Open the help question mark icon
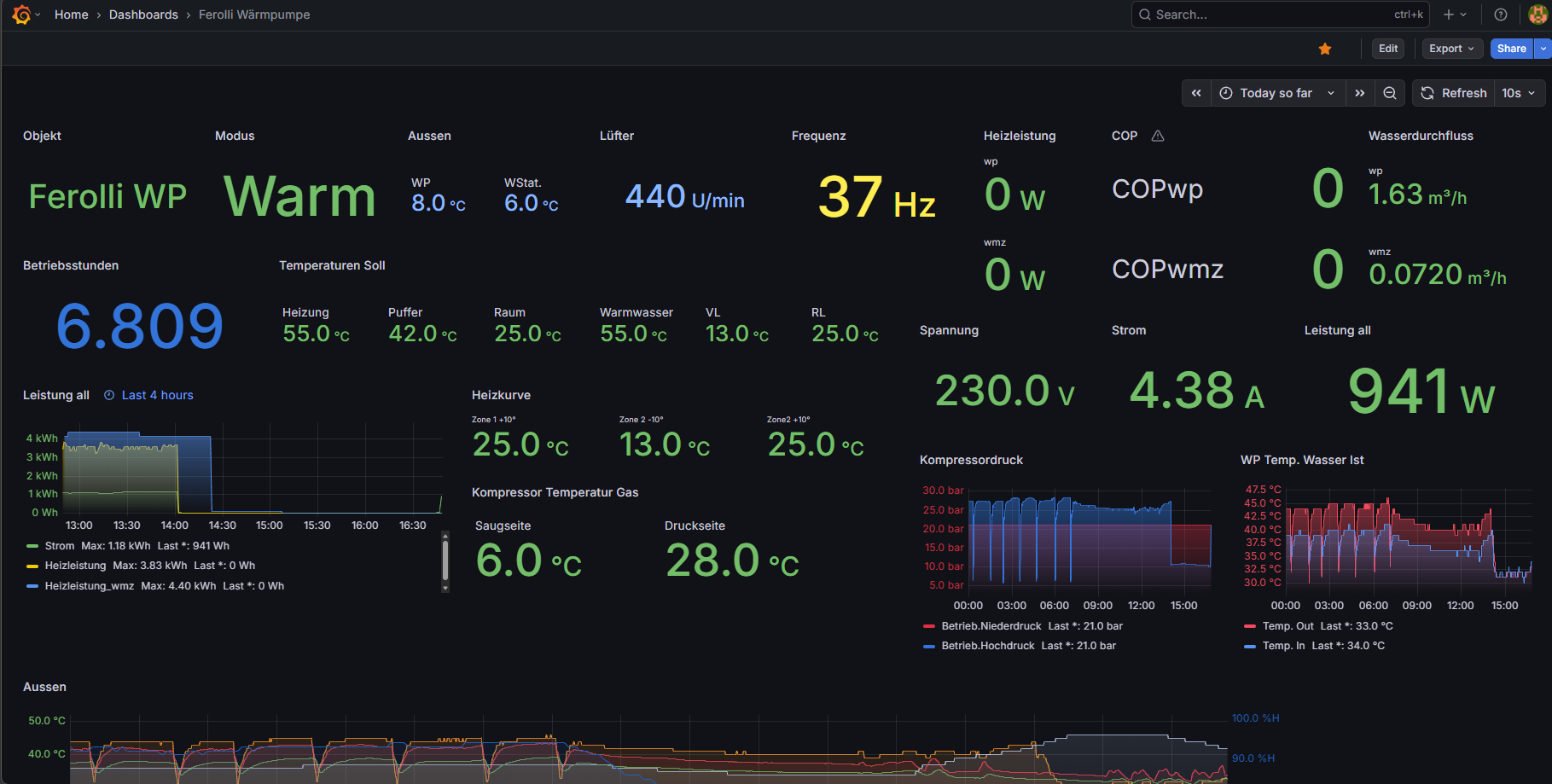The image size is (1552, 784). click(1501, 15)
